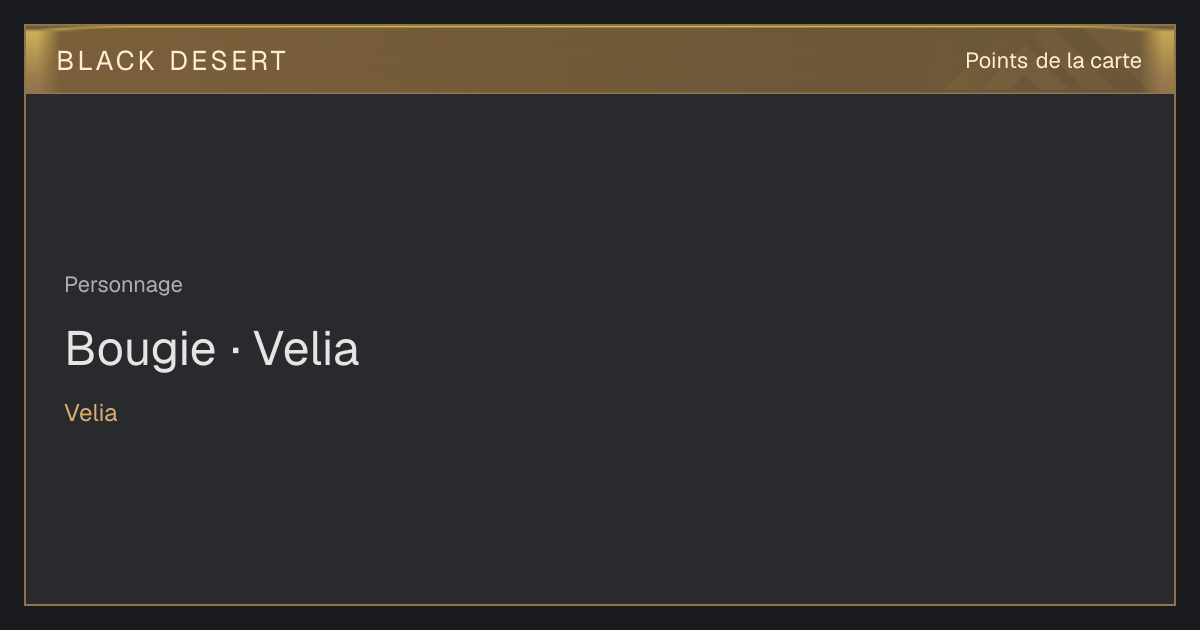Click the faint chevron emblem in header
This screenshot has height=630, width=1200.
(1030, 70)
